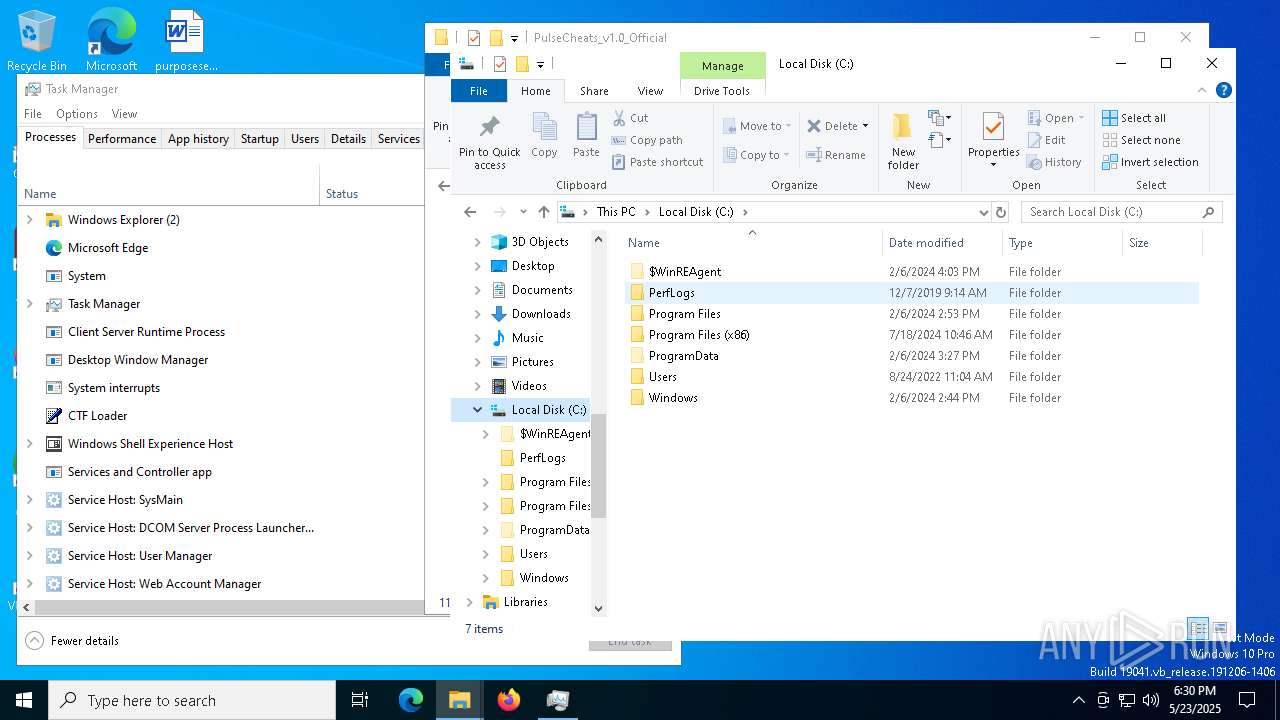Expand Service Host: SysMain process
Image resolution: width=1280 pixels, height=720 pixels.
tap(29, 500)
